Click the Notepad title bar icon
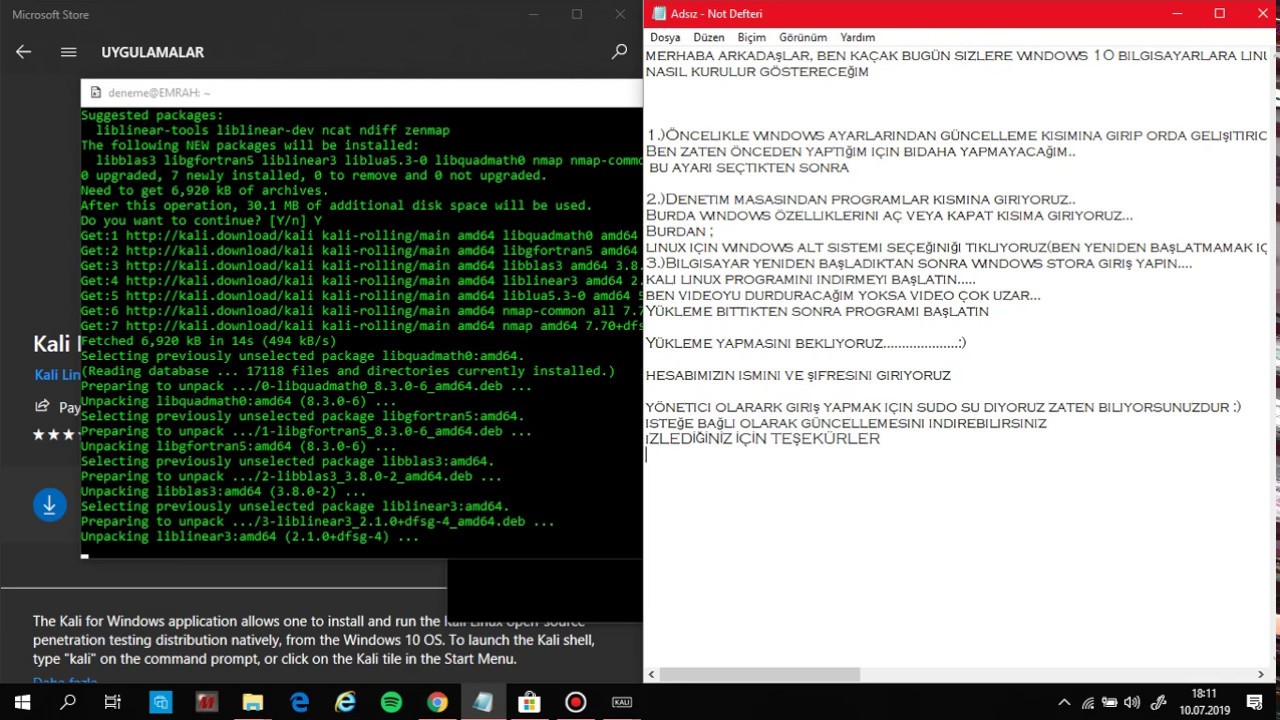Image resolution: width=1280 pixels, height=720 pixels. click(659, 14)
